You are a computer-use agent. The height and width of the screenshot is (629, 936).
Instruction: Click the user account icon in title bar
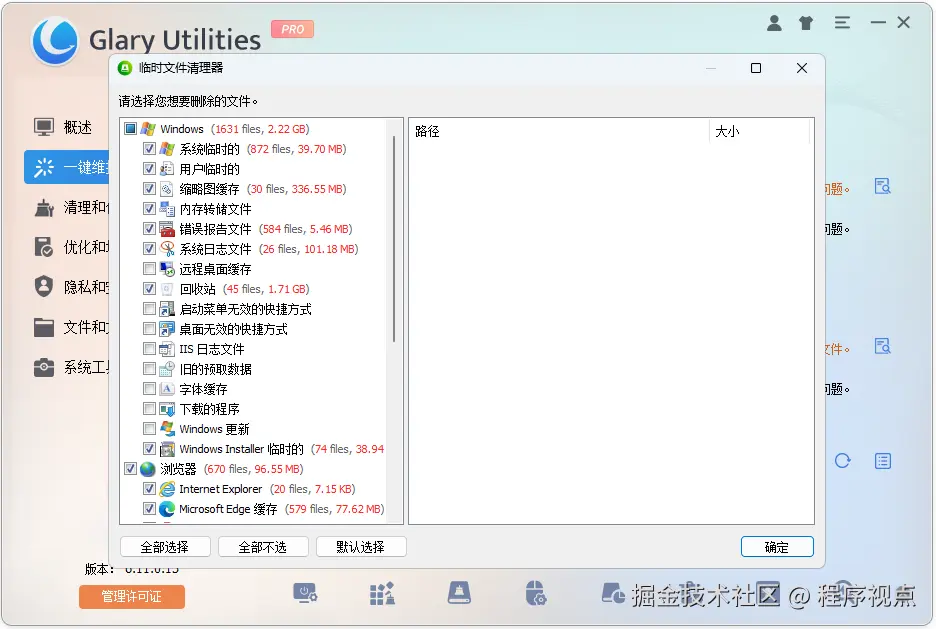[x=774, y=21]
